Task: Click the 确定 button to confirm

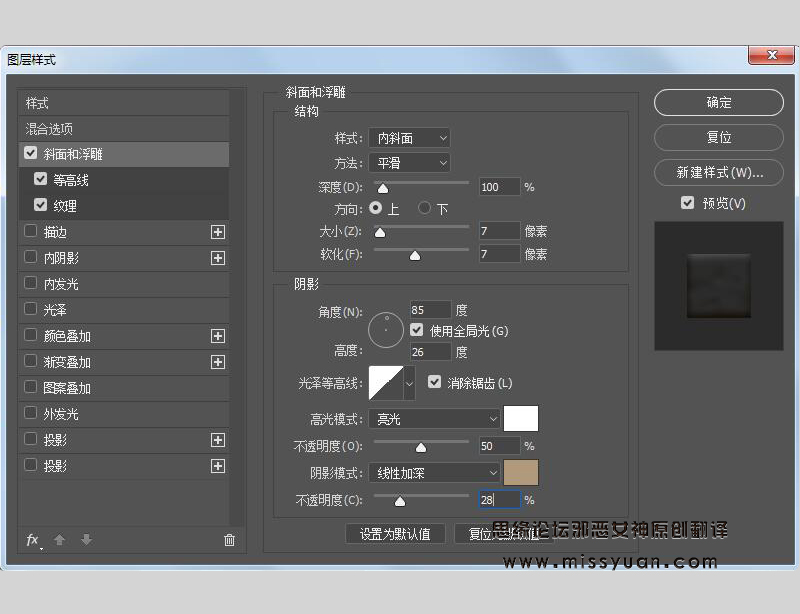Action: tap(718, 103)
